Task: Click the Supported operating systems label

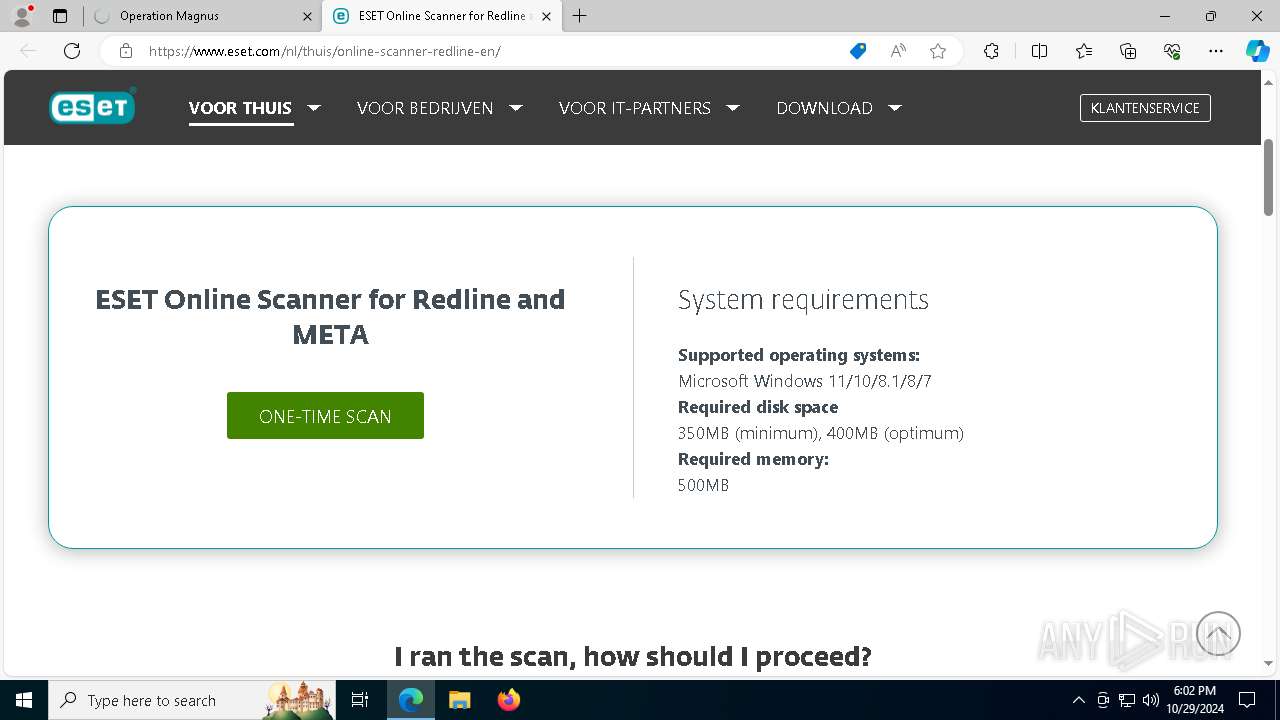Action: pos(799,355)
